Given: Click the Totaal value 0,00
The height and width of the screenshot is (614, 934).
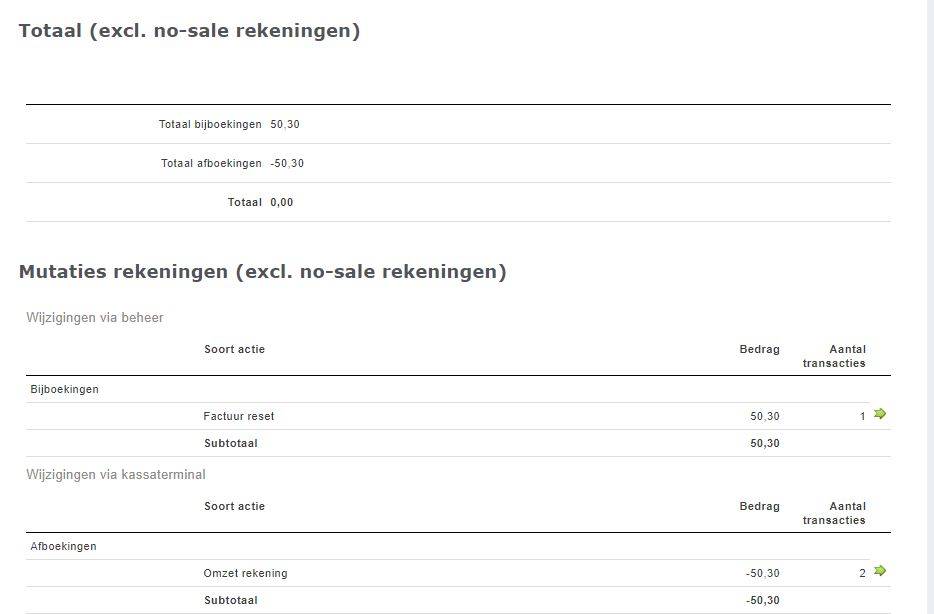Looking at the screenshot, I should tap(282, 202).
